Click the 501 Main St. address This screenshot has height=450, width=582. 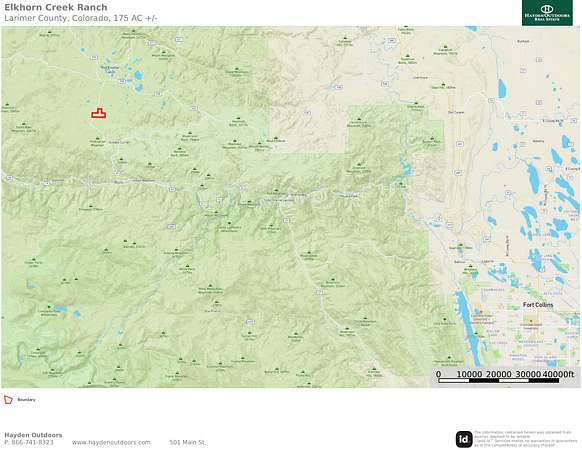[187, 442]
